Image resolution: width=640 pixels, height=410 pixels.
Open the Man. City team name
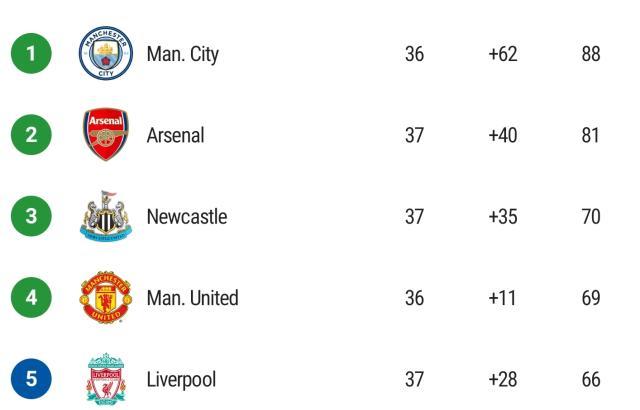click(x=182, y=54)
